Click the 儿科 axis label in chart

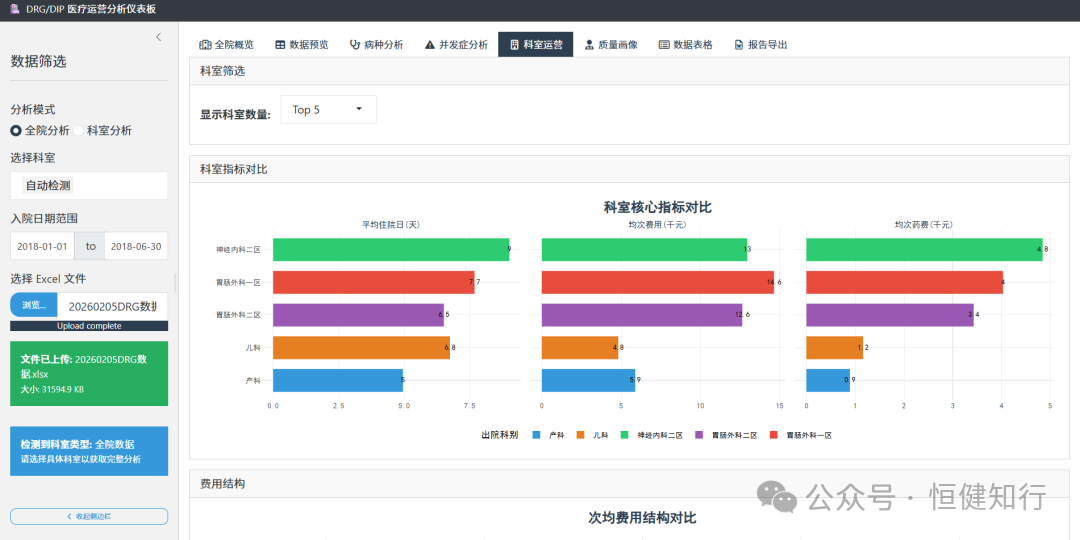[x=253, y=348]
